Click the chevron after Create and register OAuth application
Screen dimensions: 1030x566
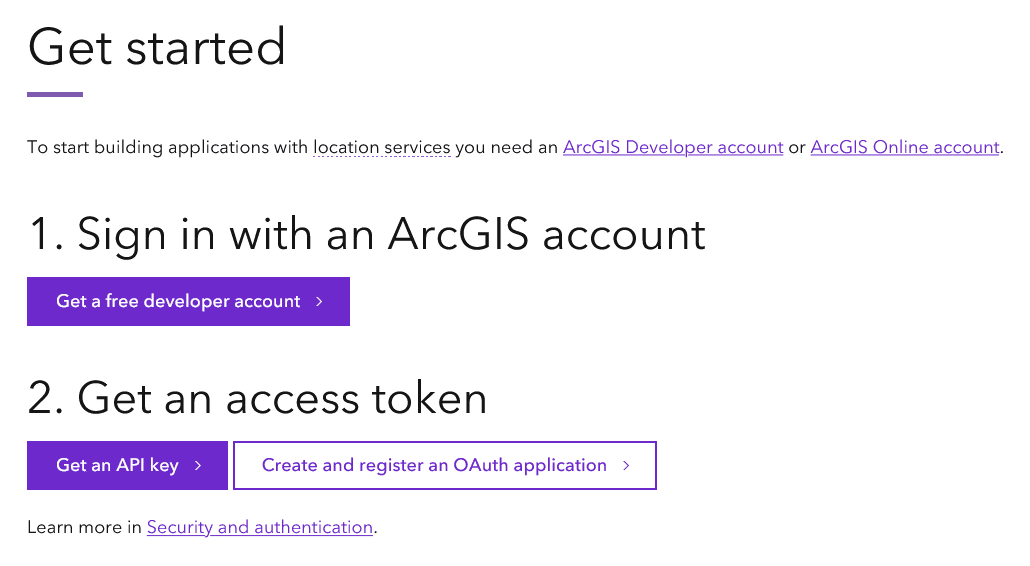(x=626, y=466)
